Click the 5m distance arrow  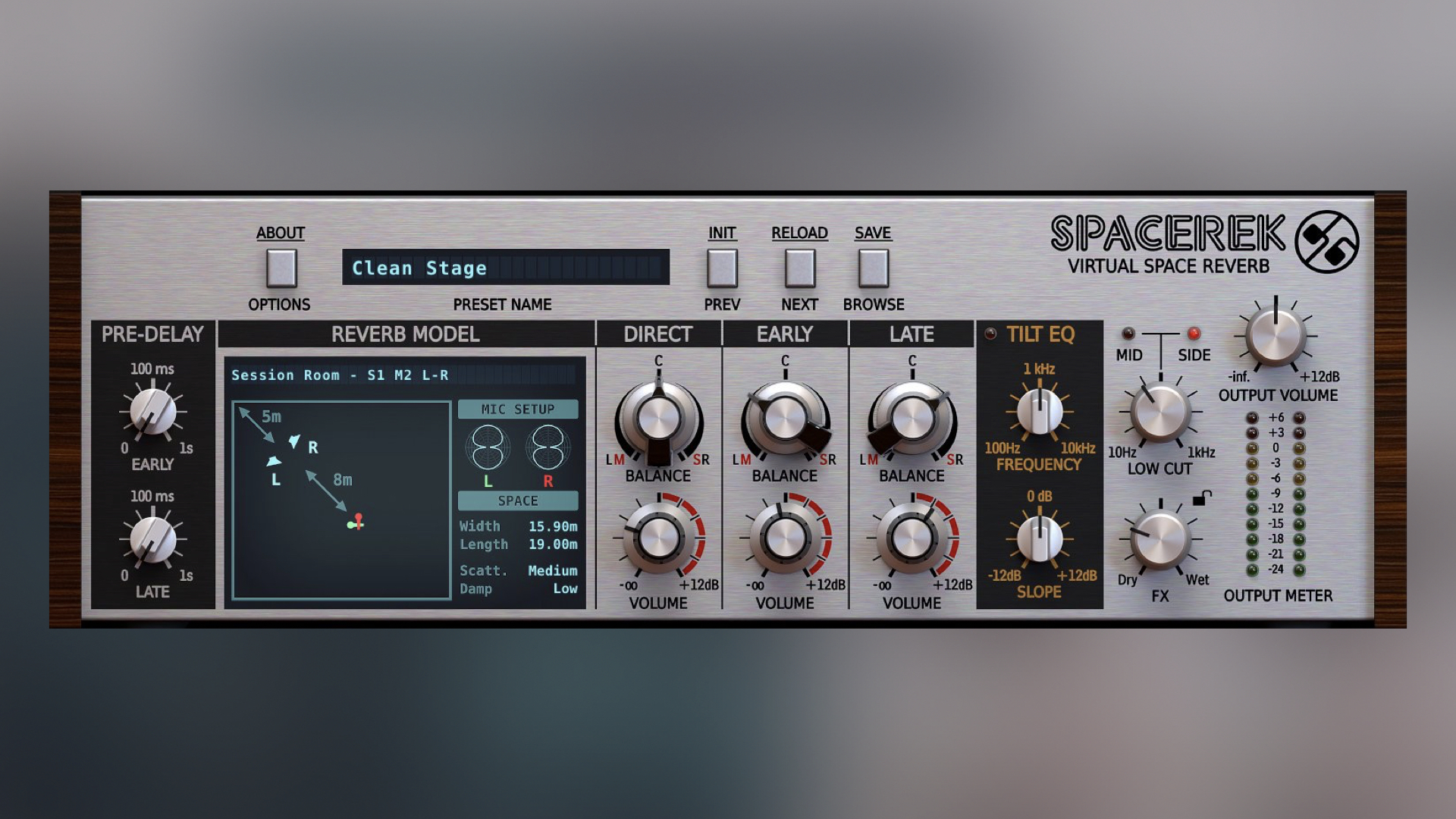(x=256, y=425)
